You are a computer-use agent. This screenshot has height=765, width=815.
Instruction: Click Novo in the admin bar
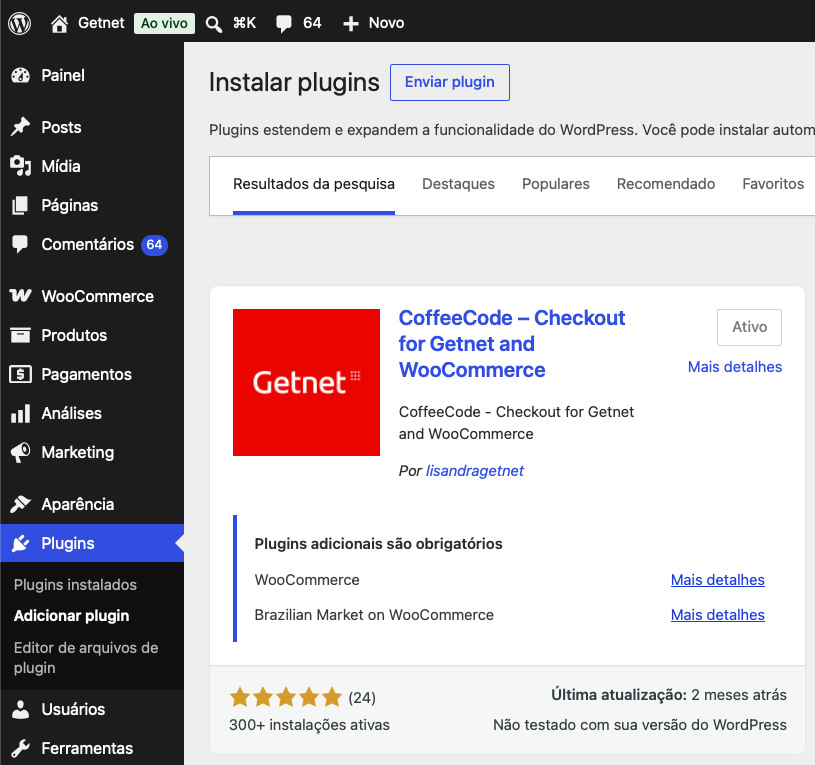point(386,23)
